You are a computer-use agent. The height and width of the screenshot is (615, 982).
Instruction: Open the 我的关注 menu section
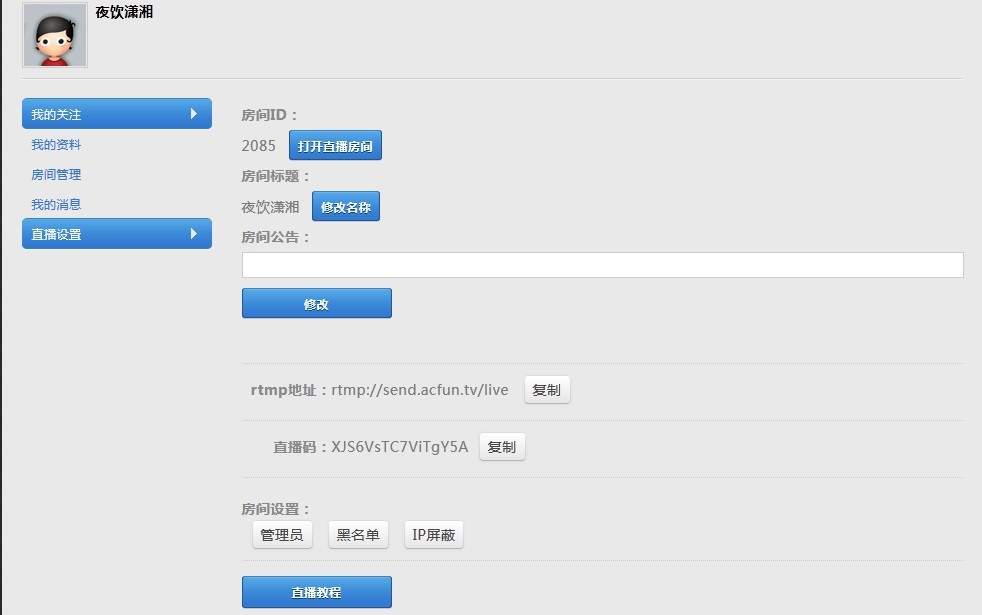pyautogui.click(x=116, y=114)
